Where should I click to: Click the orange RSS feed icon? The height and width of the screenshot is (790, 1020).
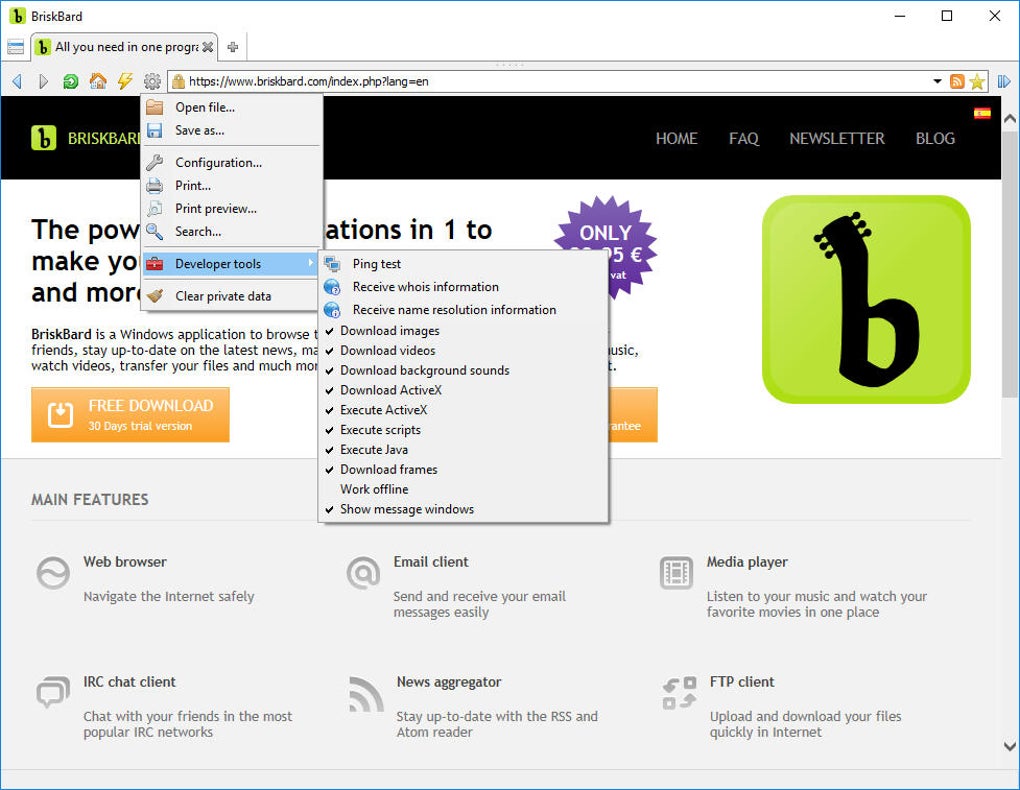957,81
